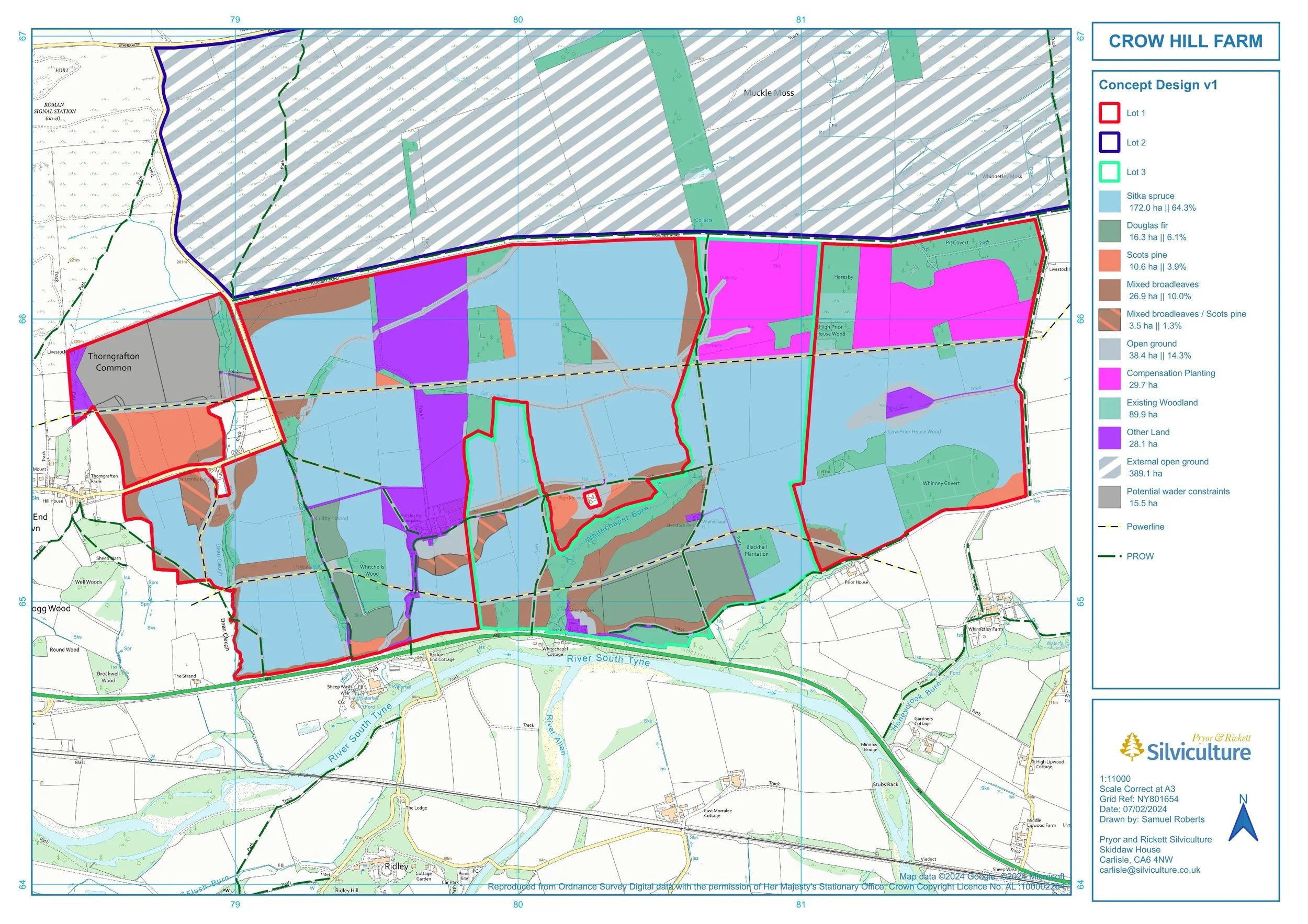1308x924 pixels.
Task: Click the Other Land purple swatch
Action: coord(1109,438)
